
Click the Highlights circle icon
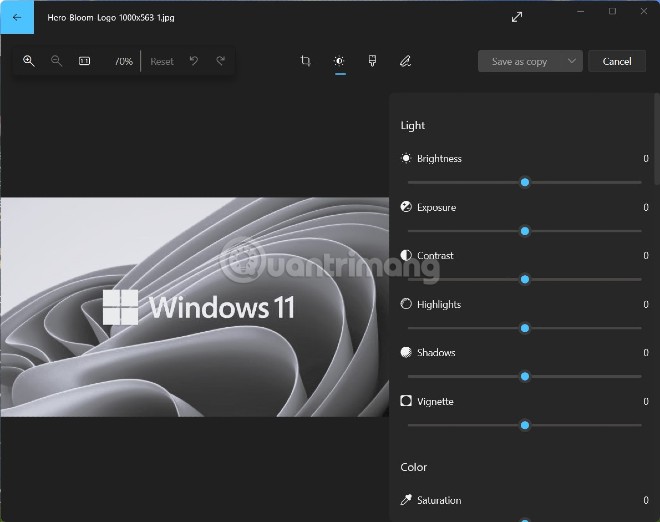tap(406, 304)
